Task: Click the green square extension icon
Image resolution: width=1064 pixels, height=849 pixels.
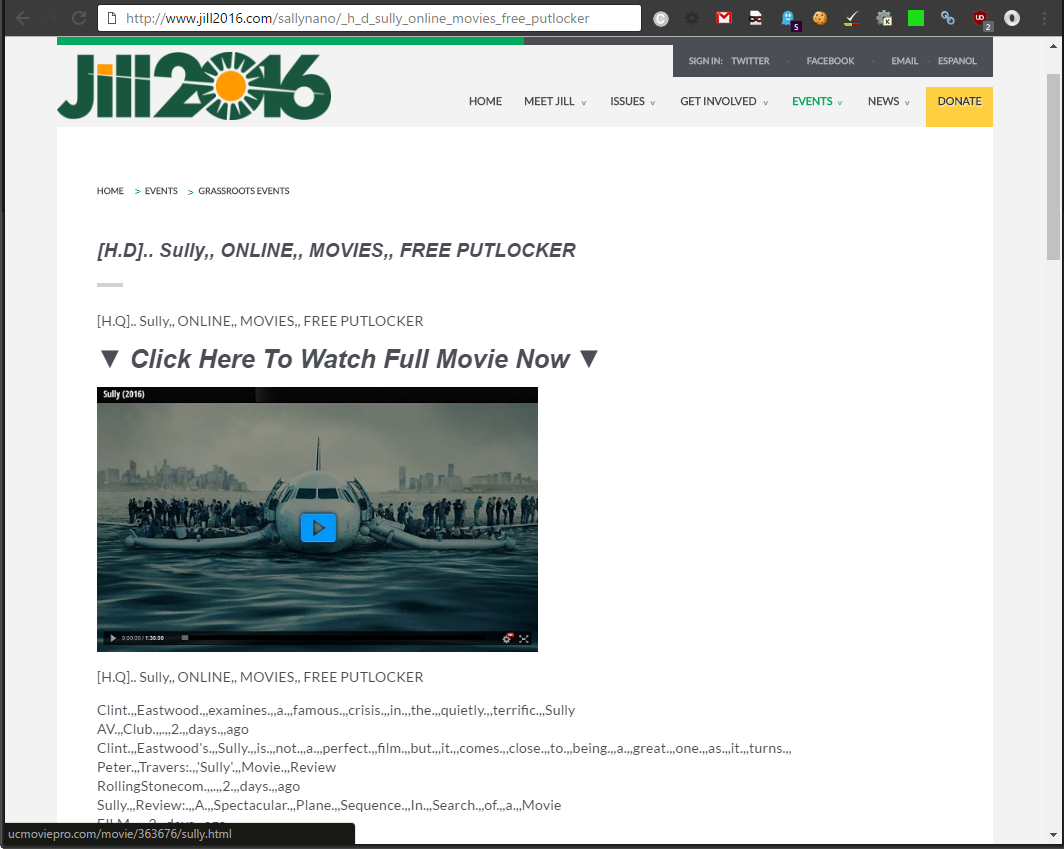Action: click(x=915, y=18)
